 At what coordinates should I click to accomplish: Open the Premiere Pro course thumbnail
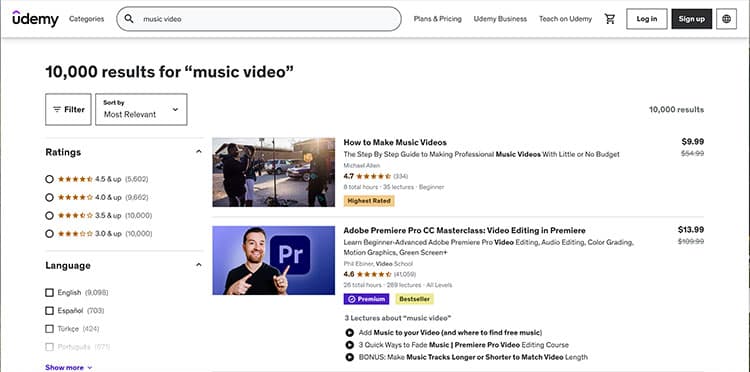point(274,261)
